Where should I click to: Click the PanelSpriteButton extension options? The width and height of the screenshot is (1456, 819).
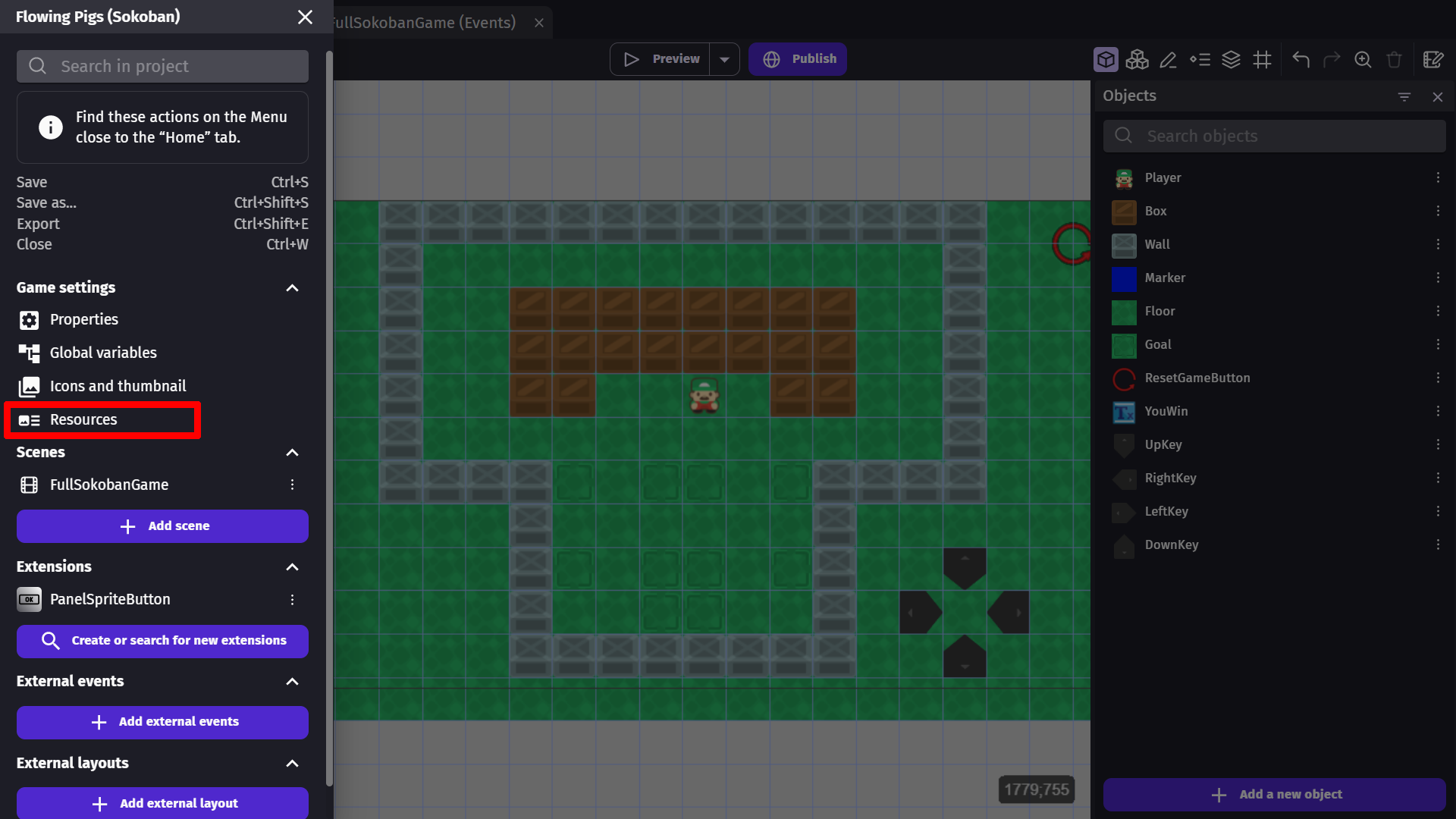[x=293, y=599]
